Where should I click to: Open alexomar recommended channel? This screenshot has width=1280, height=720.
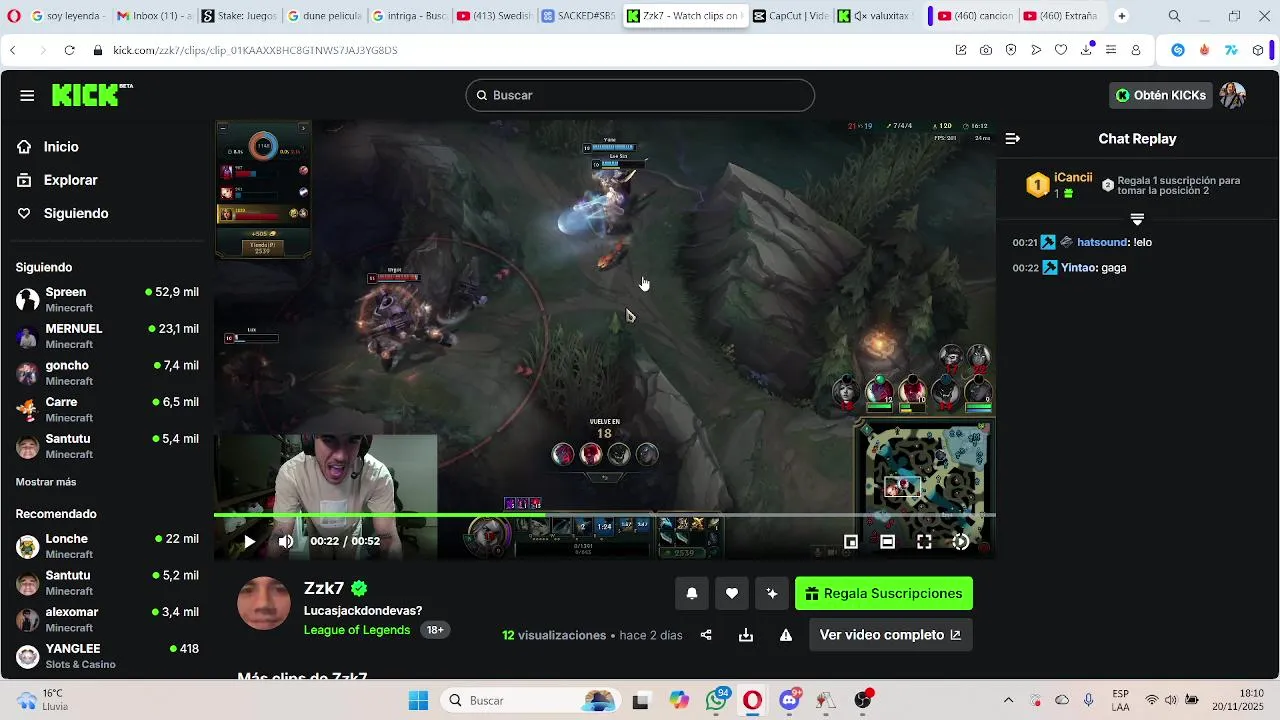pyautogui.click(x=107, y=619)
